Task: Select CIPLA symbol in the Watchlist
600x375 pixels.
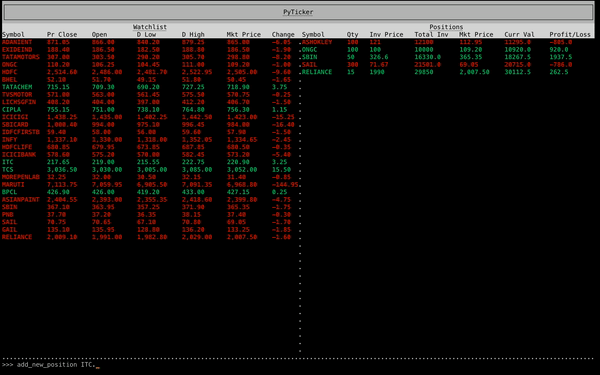Action: 11,109
